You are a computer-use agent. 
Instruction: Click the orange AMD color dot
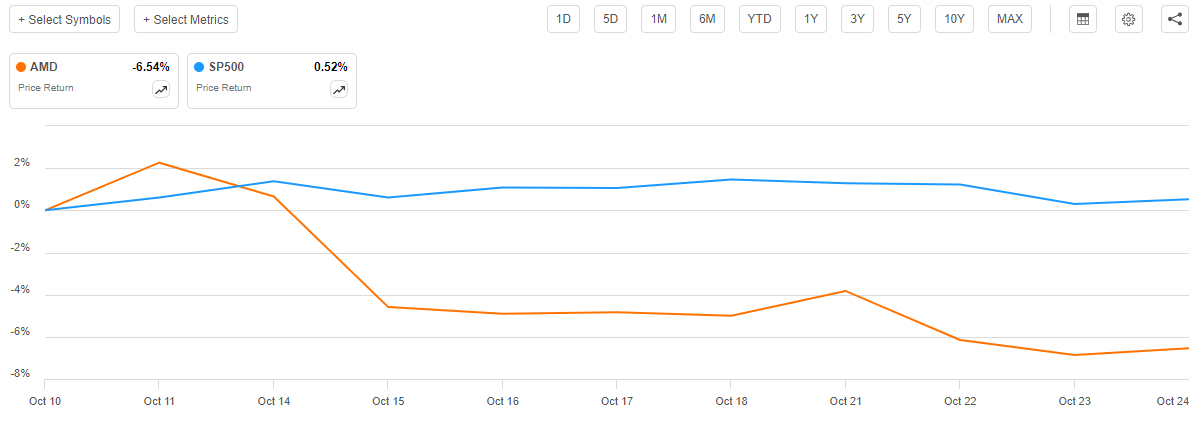21,67
